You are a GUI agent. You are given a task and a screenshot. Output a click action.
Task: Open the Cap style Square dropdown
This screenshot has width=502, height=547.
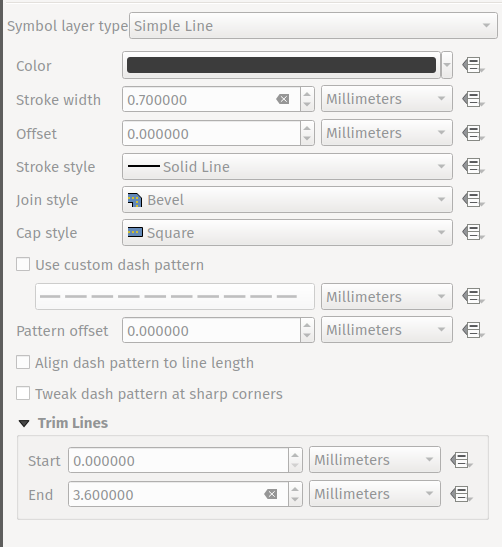287,232
